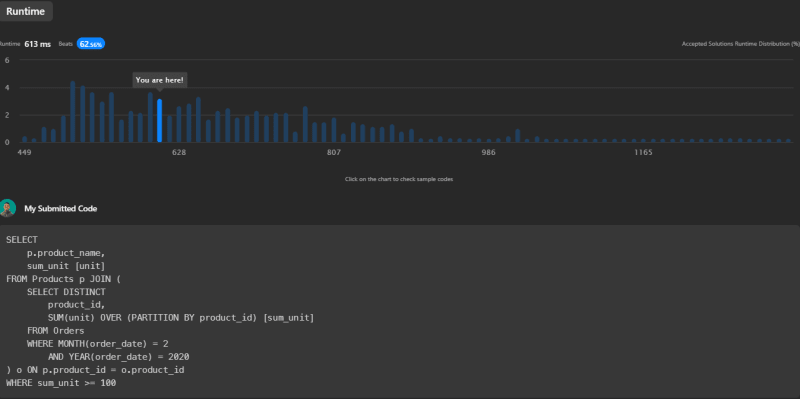The width and height of the screenshot is (800, 399).
Task: Click the 'sum_unit [unit]' code line
Action: point(66,266)
